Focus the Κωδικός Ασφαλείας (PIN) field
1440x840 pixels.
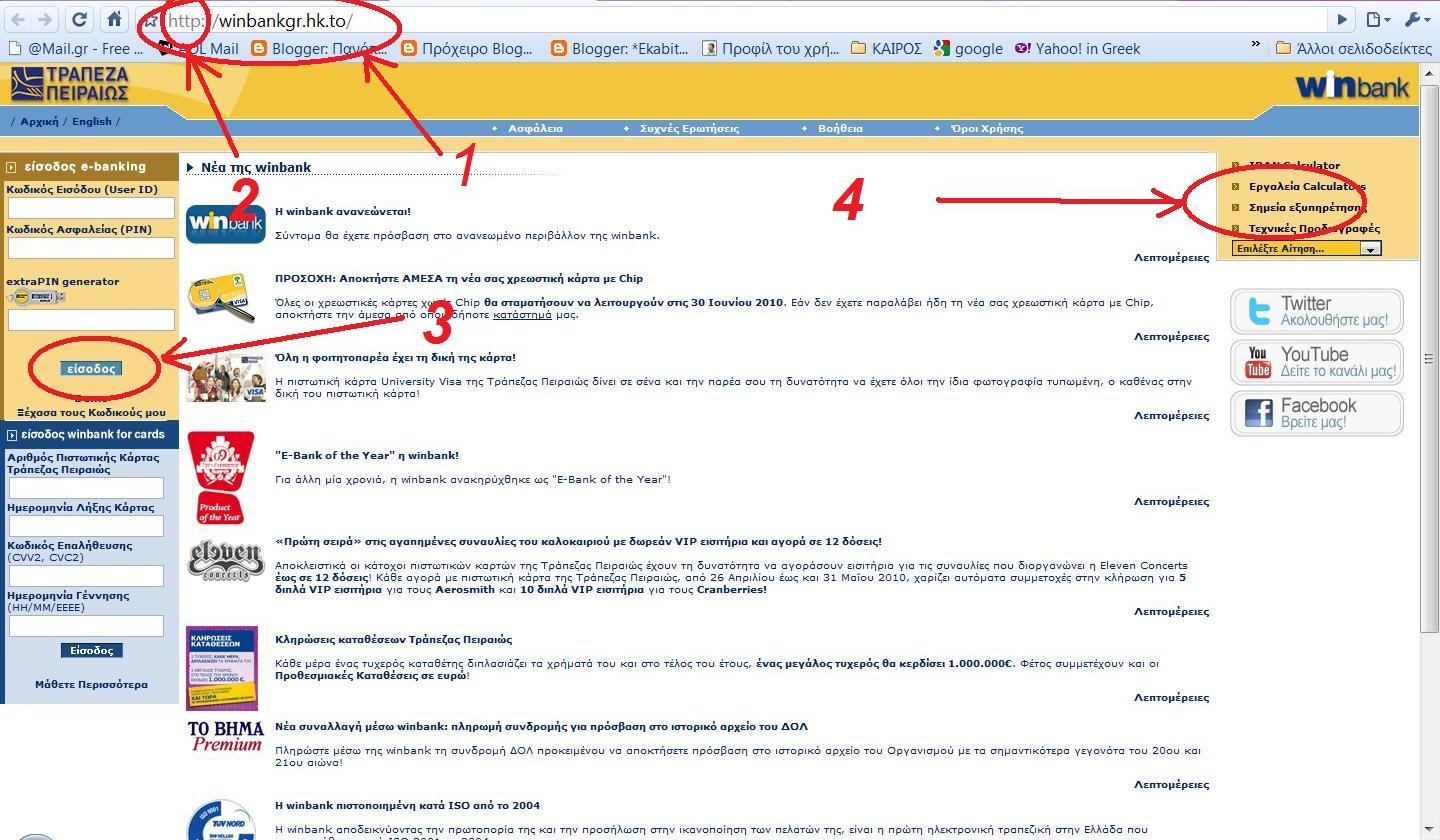(91, 248)
